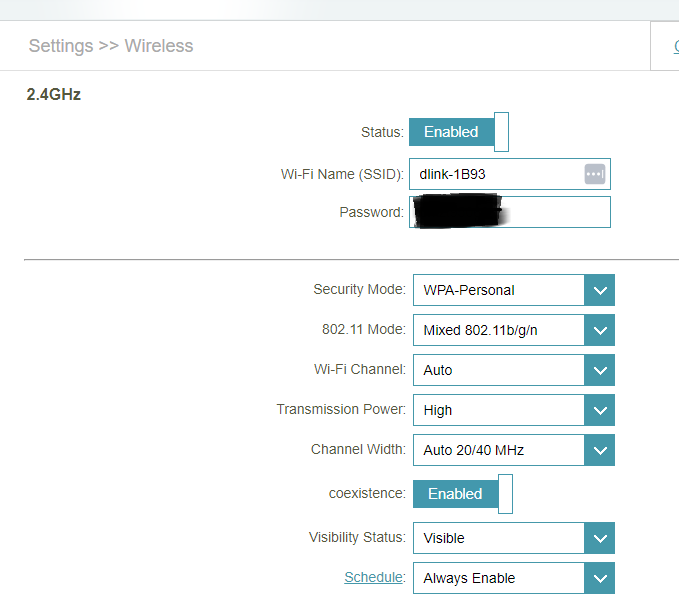
Task: Click the Schedule link
Action: (x=373, y=578)
